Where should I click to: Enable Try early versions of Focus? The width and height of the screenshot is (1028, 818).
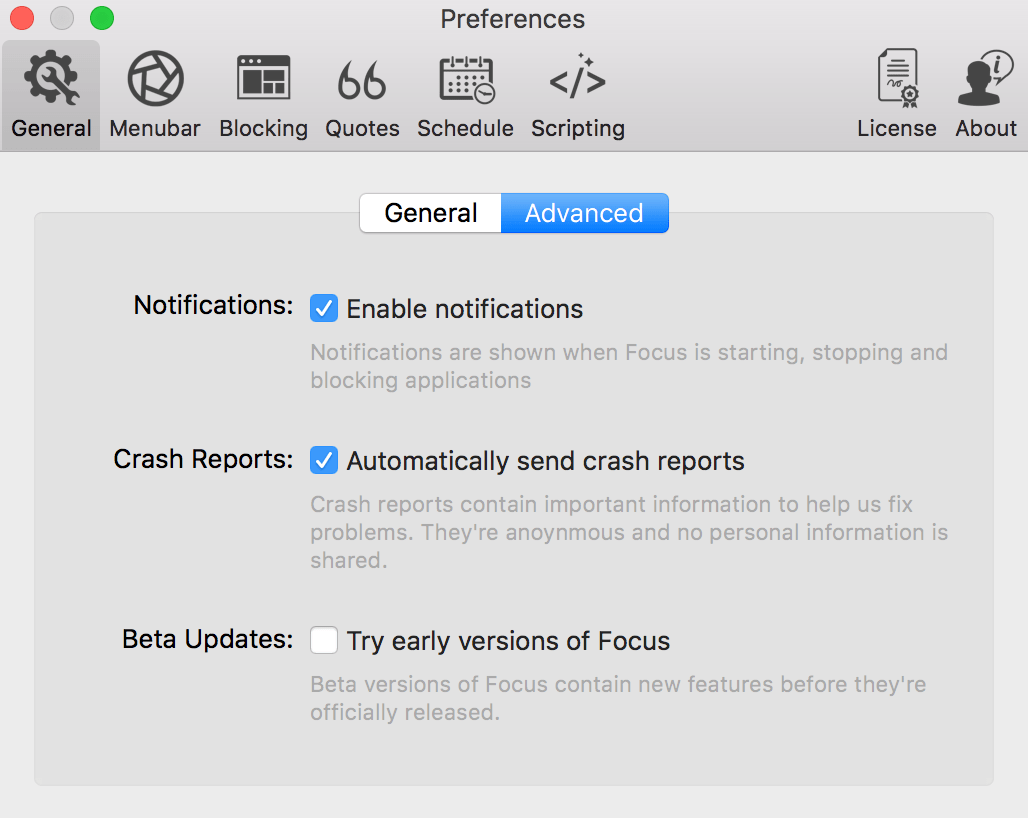coord(324,640)
